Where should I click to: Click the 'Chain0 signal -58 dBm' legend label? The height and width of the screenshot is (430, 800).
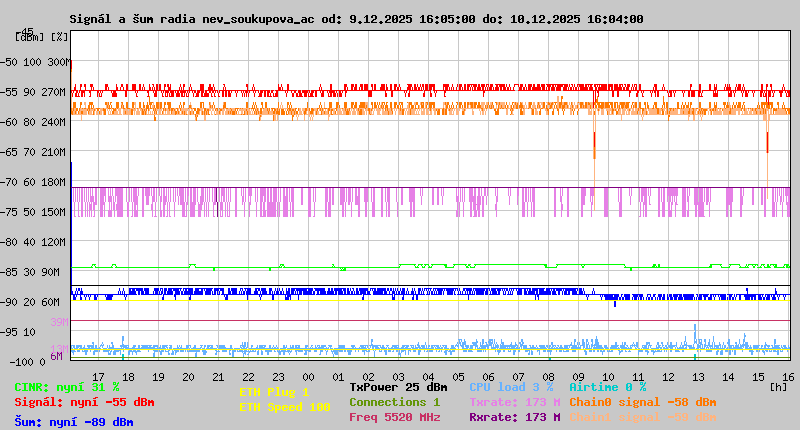click(x=643, y=402)
